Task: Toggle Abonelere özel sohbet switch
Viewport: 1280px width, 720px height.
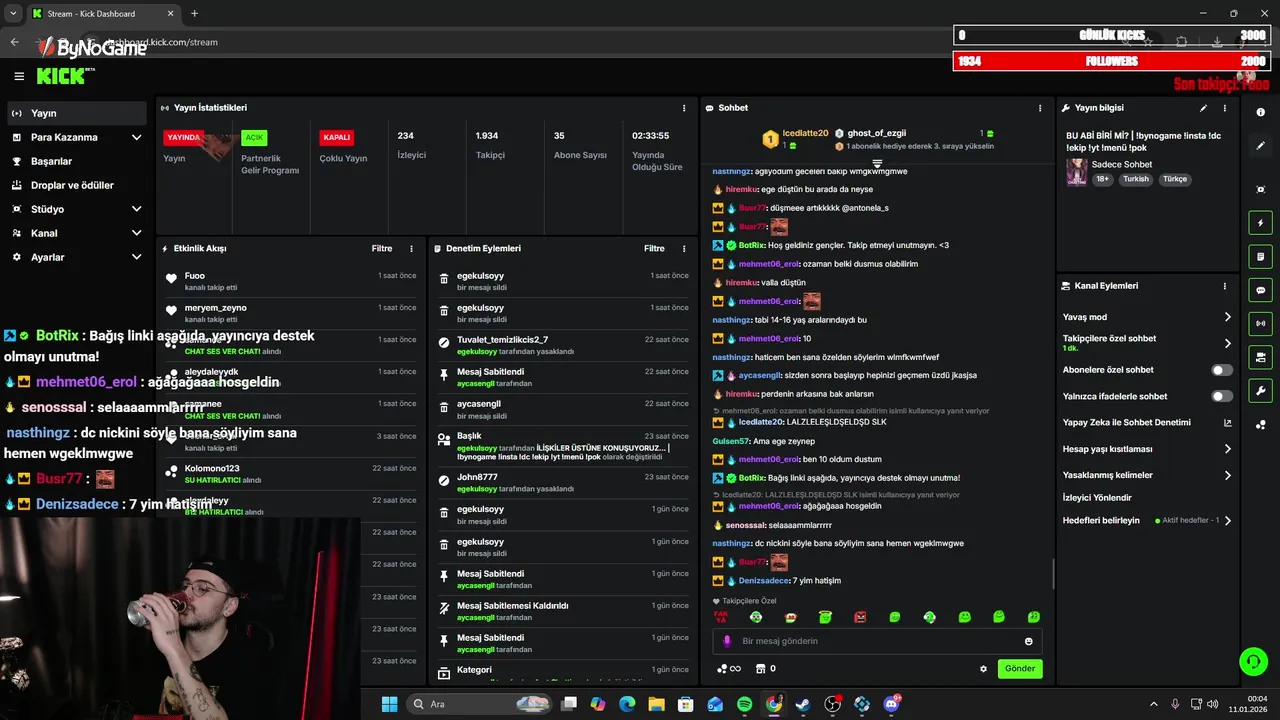Action: tap(1222, 370)
